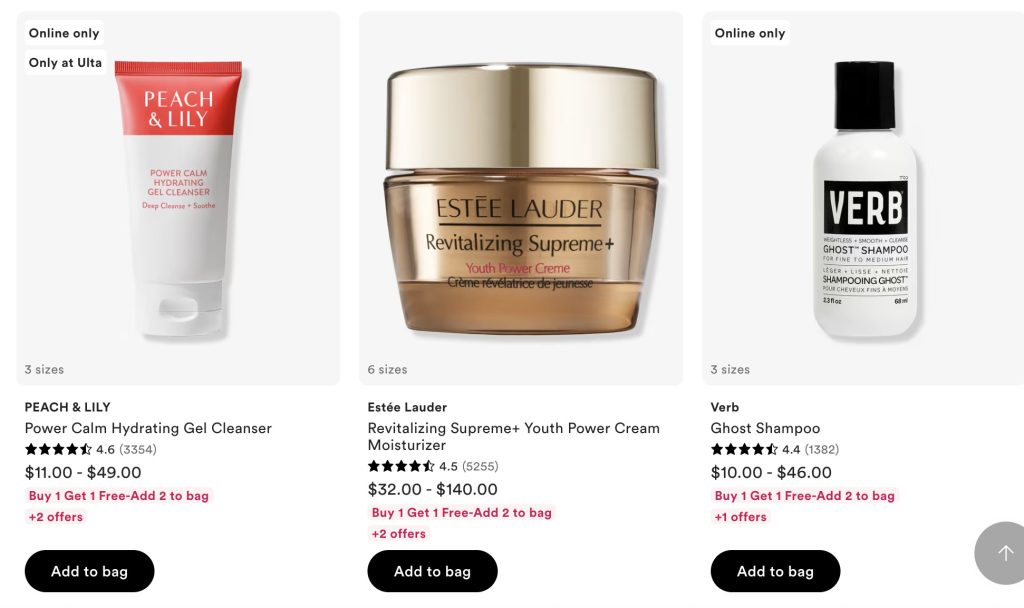The image size is (1024, 608).
Task: Expand +2 offers under Peach & Lily
Action: point(56,517)
